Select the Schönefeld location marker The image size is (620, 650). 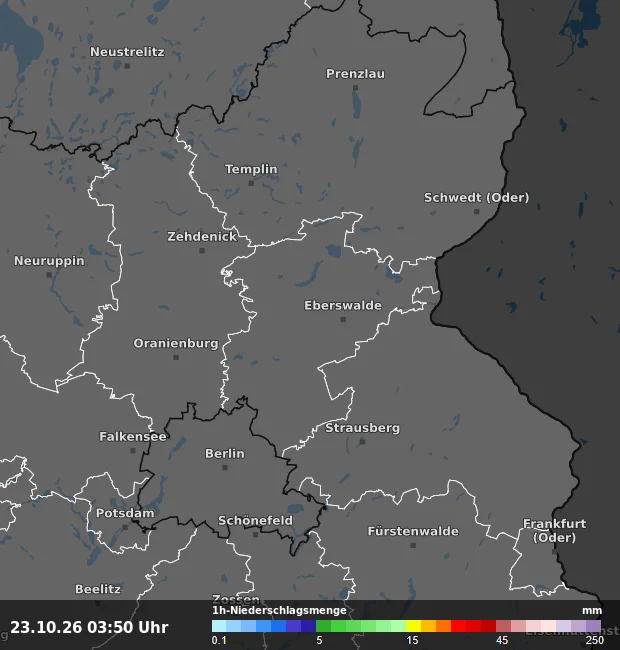point(255,535)
